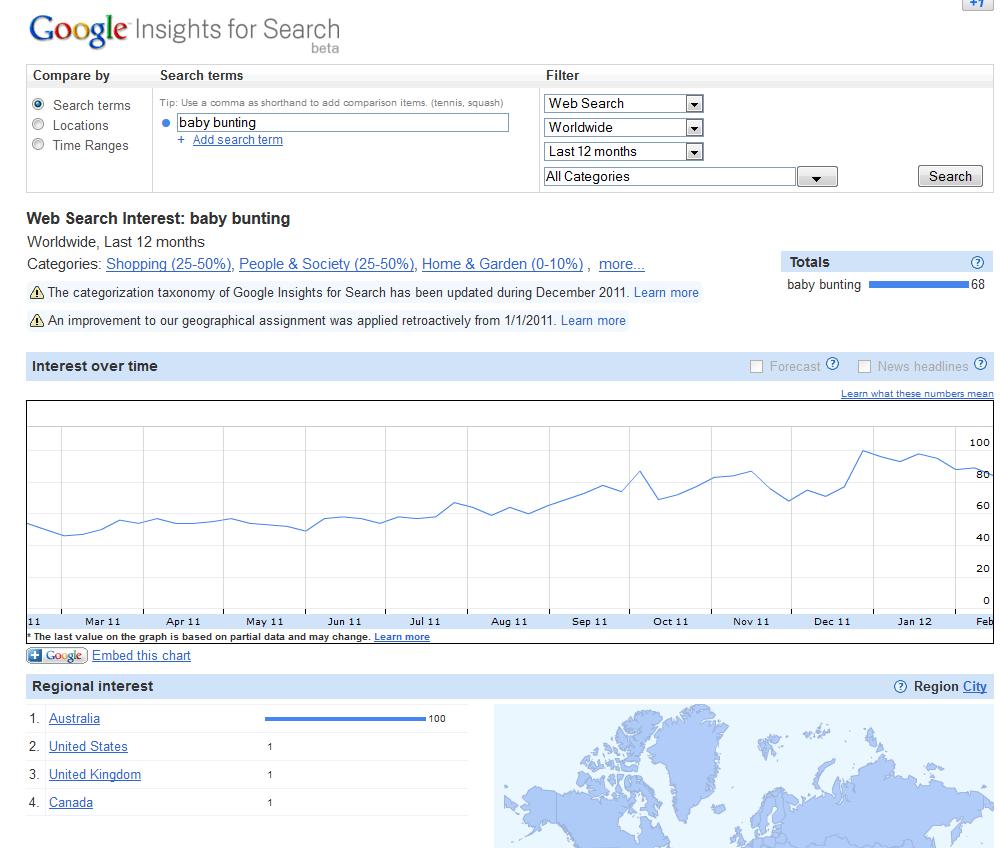The height and width of the screenshot is (848, 1000).
Task: Select the Search terms radio button
Action: tap(38, 104)
